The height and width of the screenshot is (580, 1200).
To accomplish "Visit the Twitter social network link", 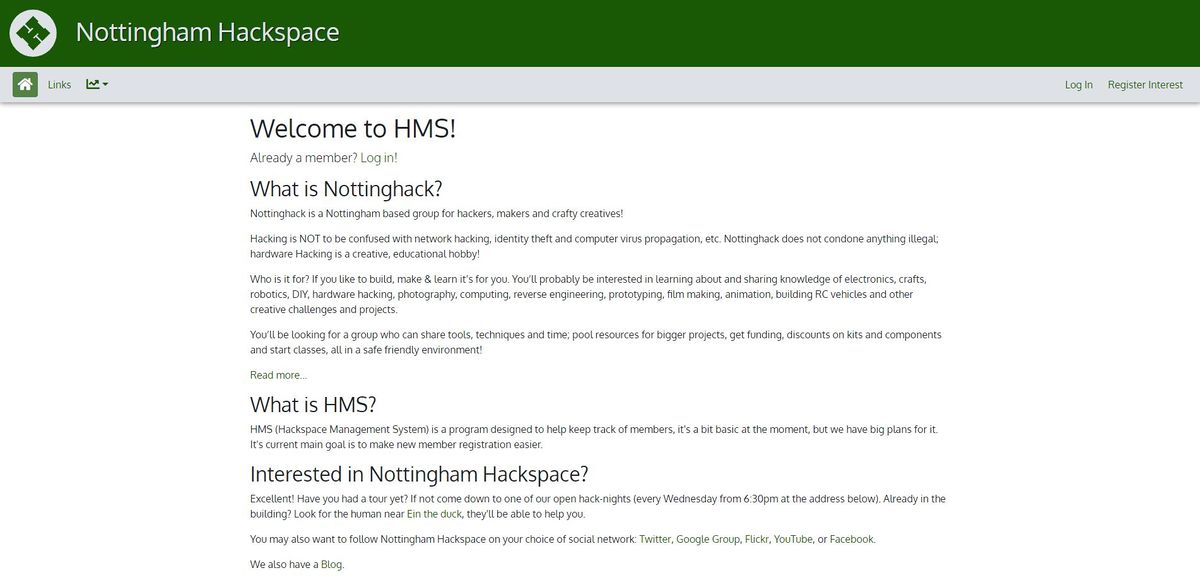I will tap(655, 538).
